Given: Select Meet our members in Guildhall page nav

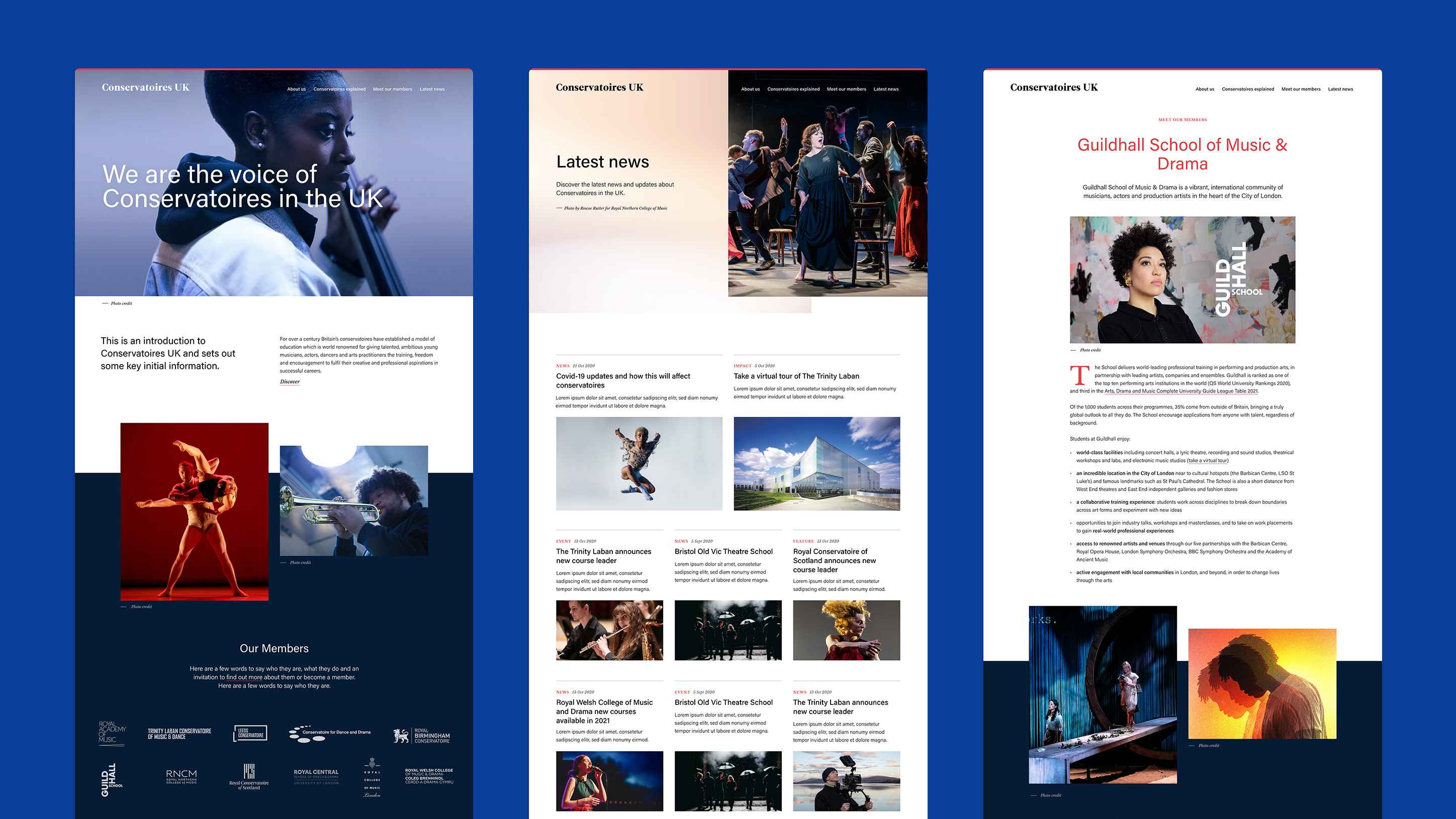Looking at the screenshot, I should pyautogui.click(x=1301, y=89).
